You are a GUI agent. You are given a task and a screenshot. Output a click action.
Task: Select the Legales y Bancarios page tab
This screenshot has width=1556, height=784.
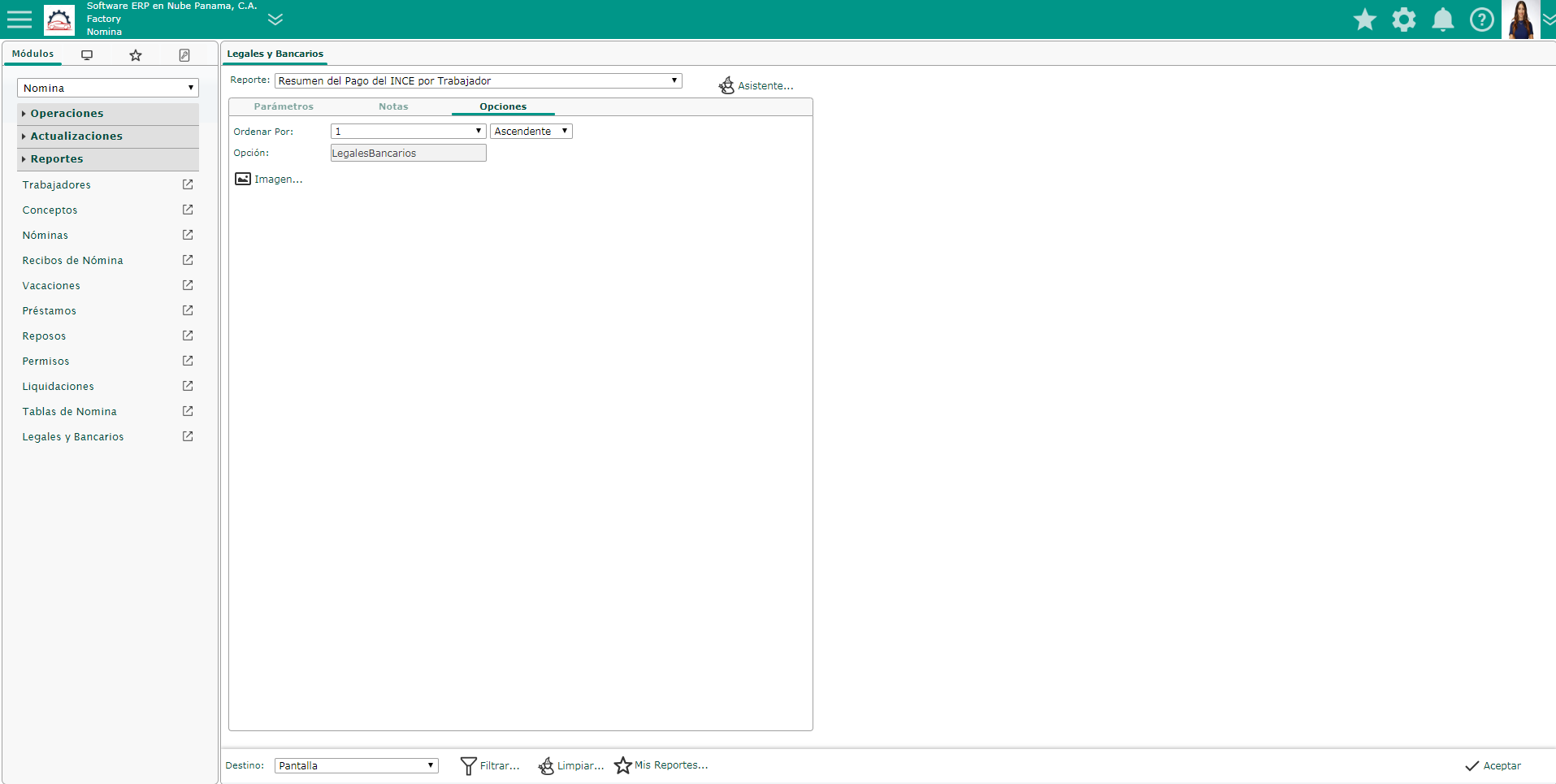(275, 54)
